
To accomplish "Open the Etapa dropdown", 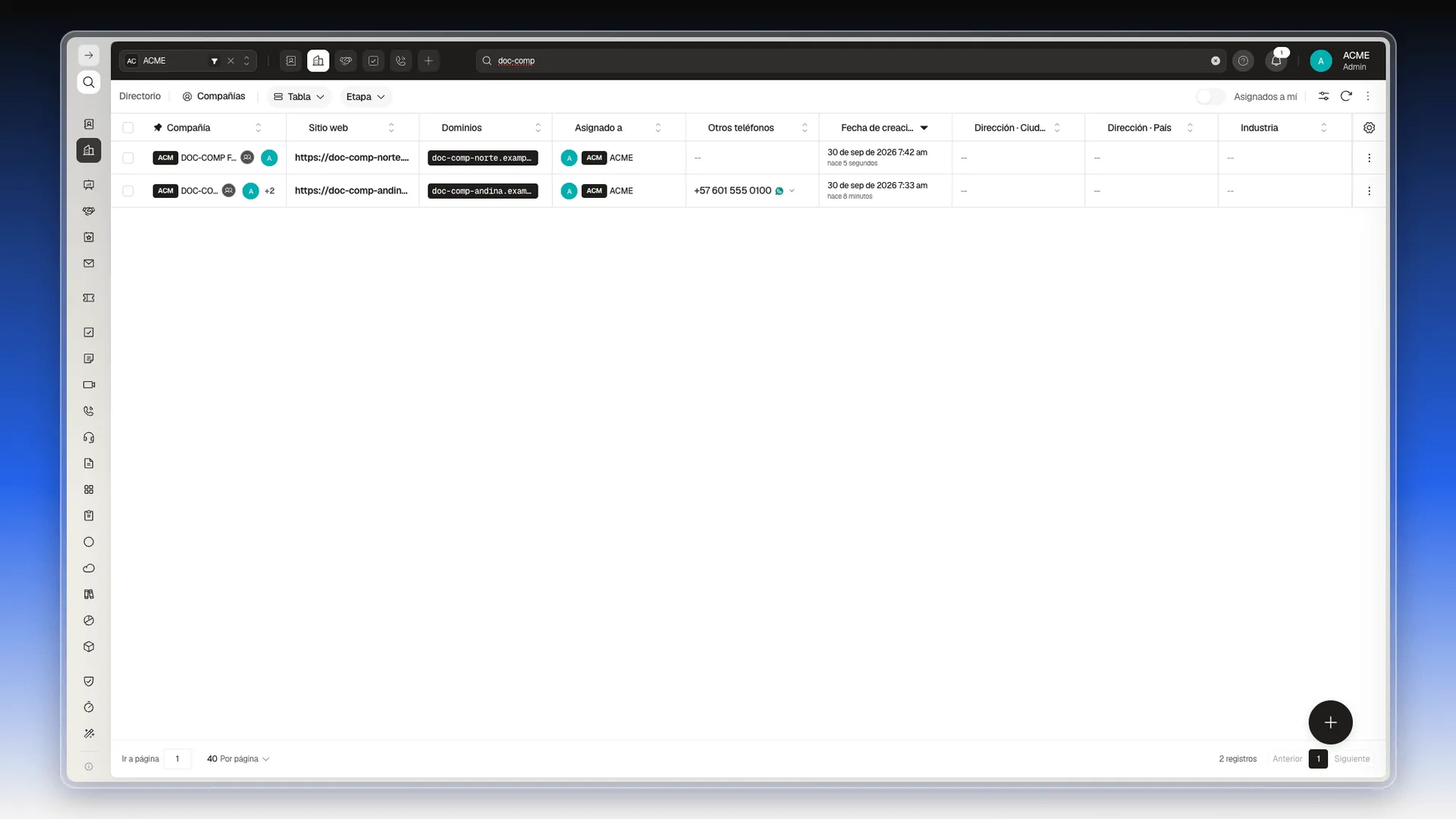I will [x=366, y=96].
